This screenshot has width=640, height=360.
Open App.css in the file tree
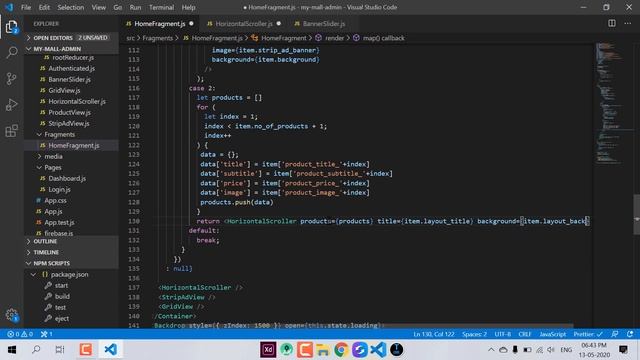click(x=55, y=200)
